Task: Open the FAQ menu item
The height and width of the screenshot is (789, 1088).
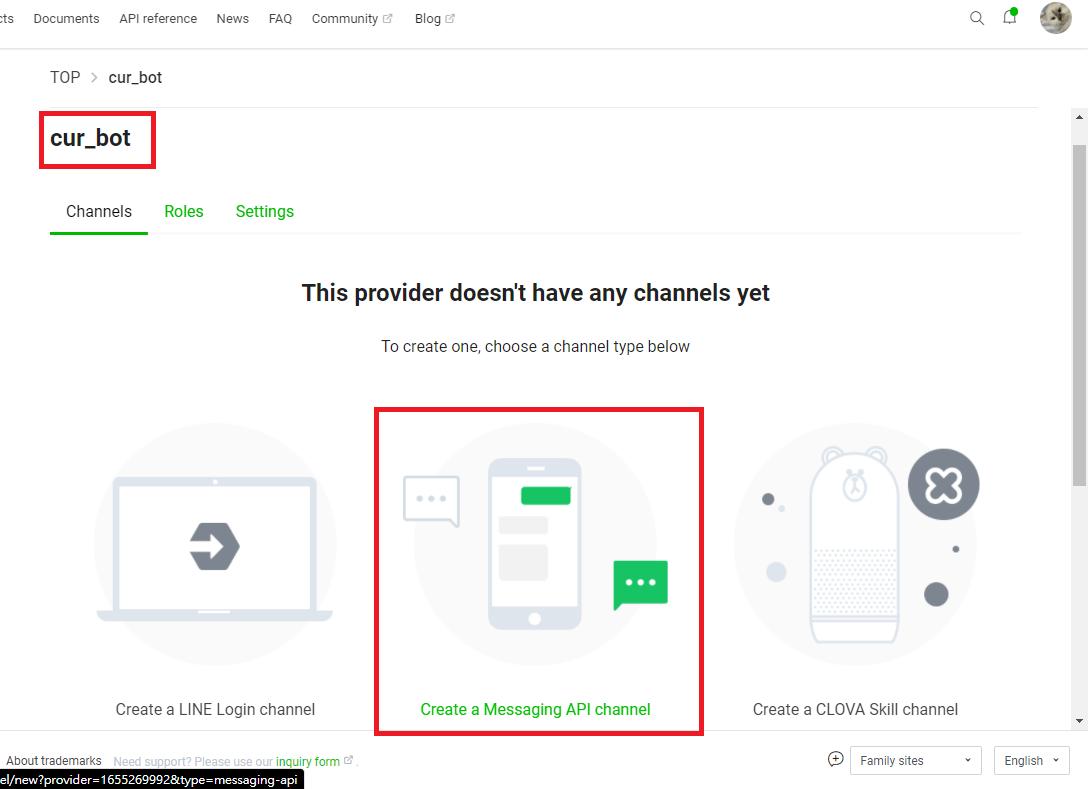Action: (x=280, y=19)
